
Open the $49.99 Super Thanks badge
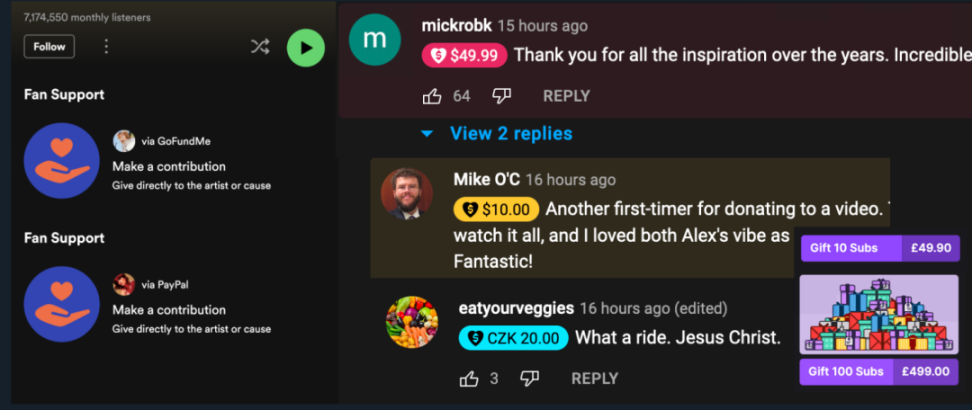tap(464, 56)
